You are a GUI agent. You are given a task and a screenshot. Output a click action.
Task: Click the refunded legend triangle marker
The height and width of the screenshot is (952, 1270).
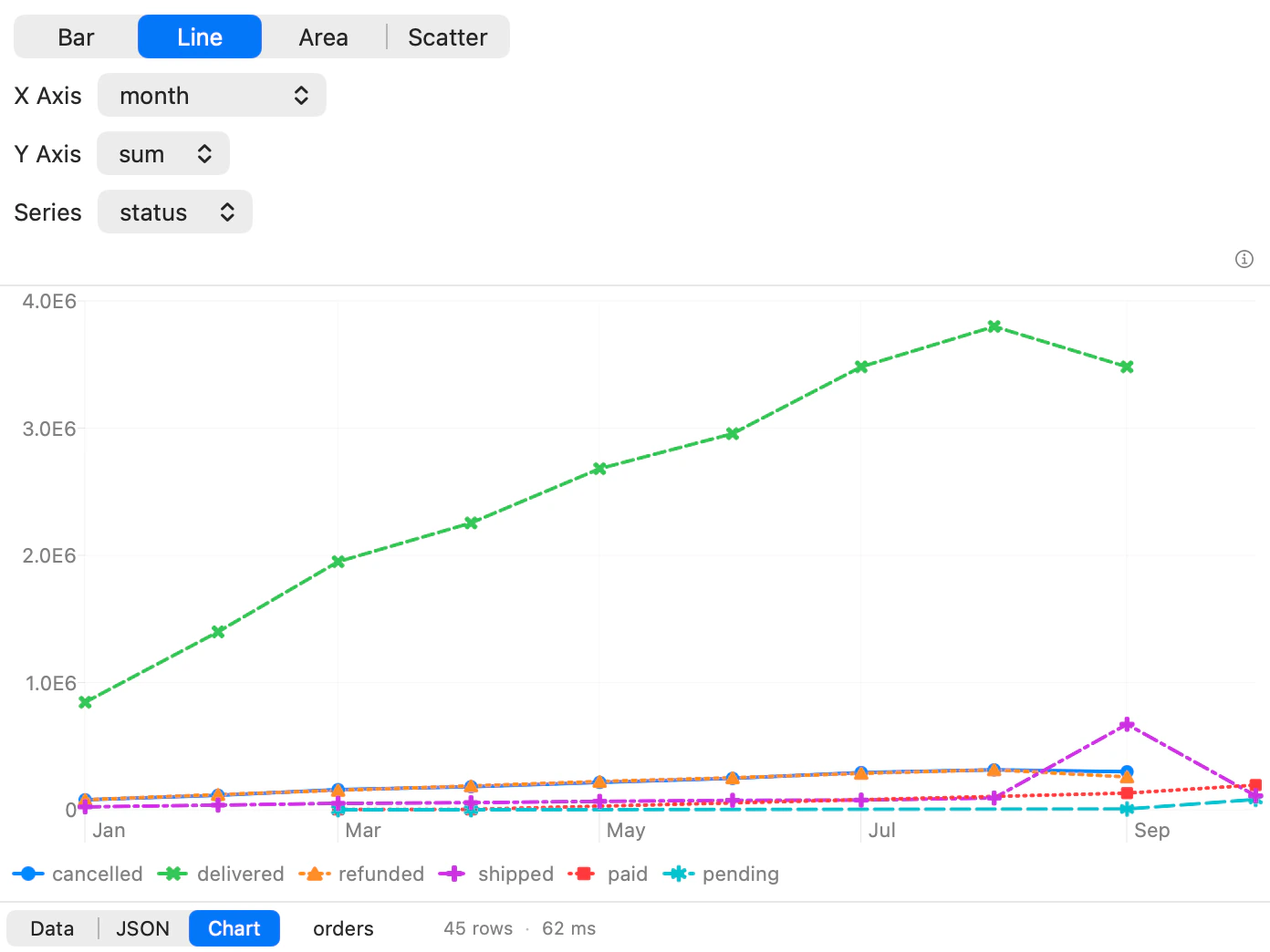(x=314, y=874)
